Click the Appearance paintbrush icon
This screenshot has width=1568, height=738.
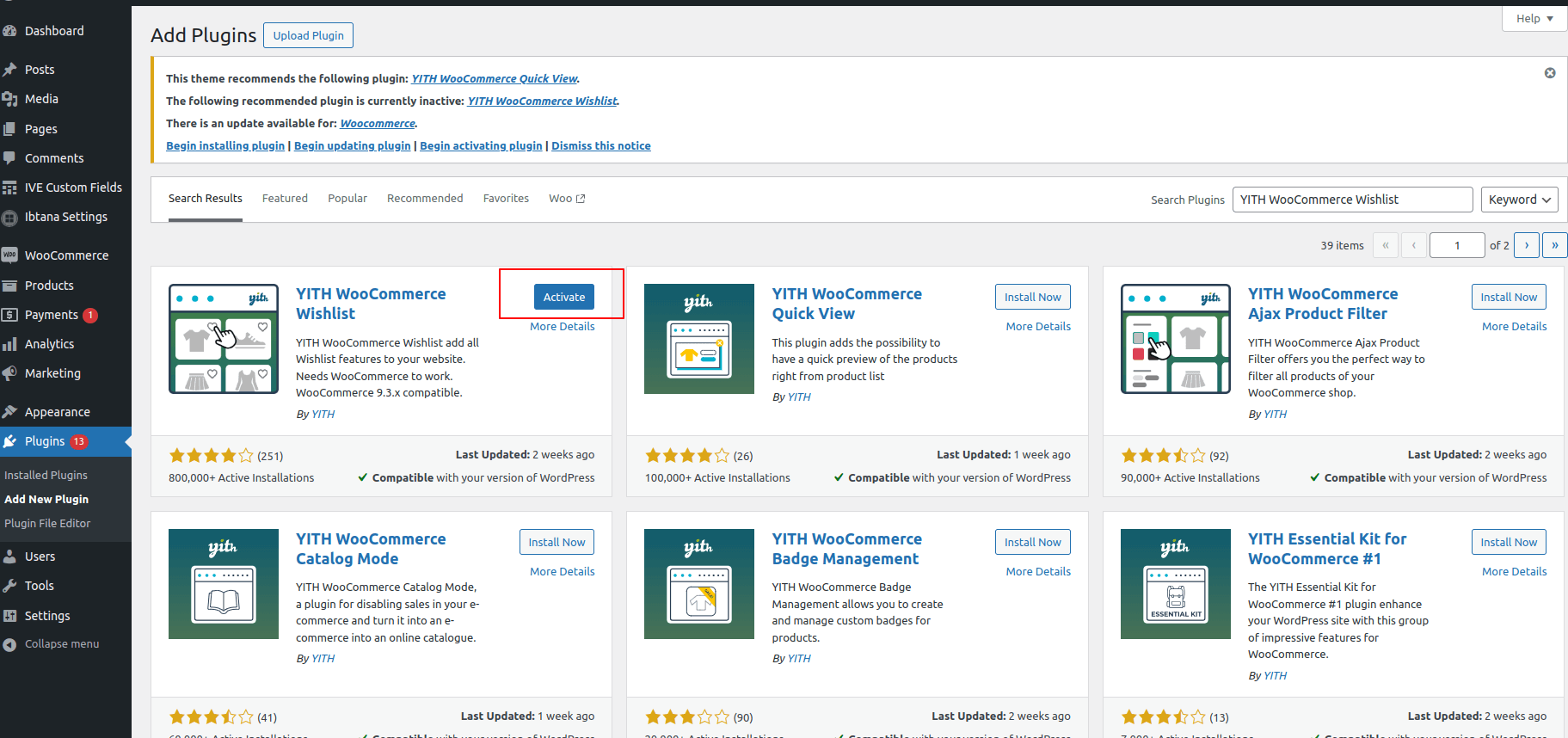9,412
